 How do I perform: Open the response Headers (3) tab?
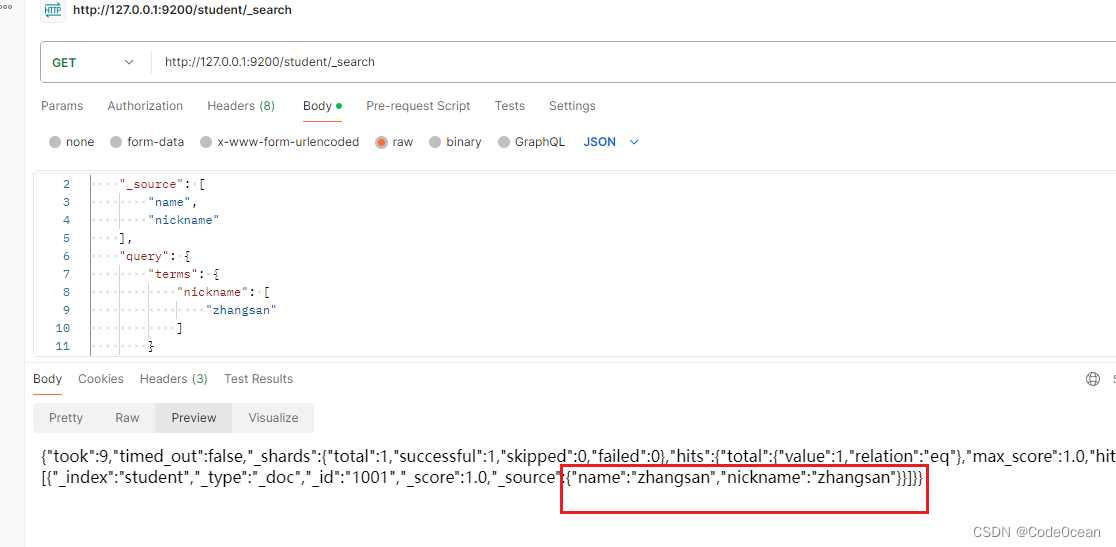[174, 379]
